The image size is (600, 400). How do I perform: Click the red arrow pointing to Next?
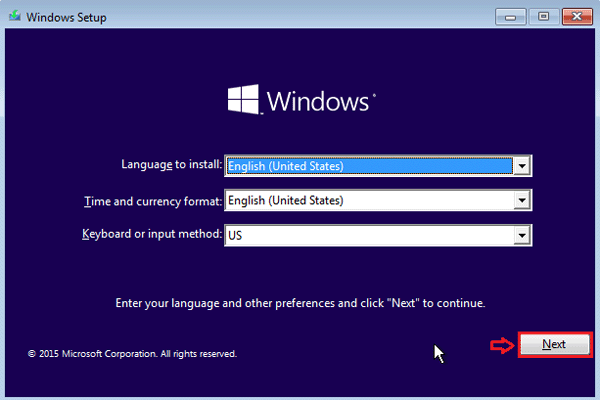pos(500,345)
